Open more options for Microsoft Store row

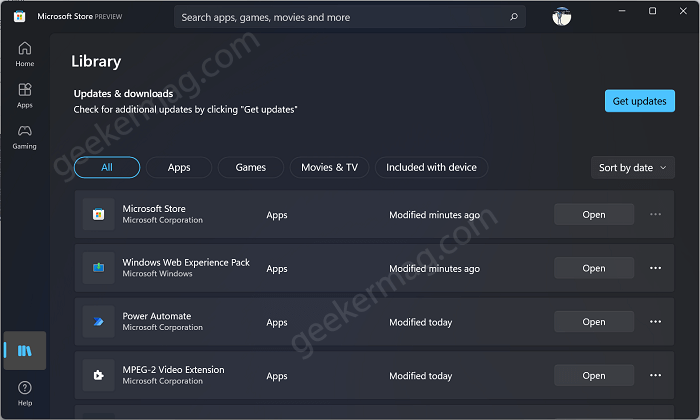point(655,214)
